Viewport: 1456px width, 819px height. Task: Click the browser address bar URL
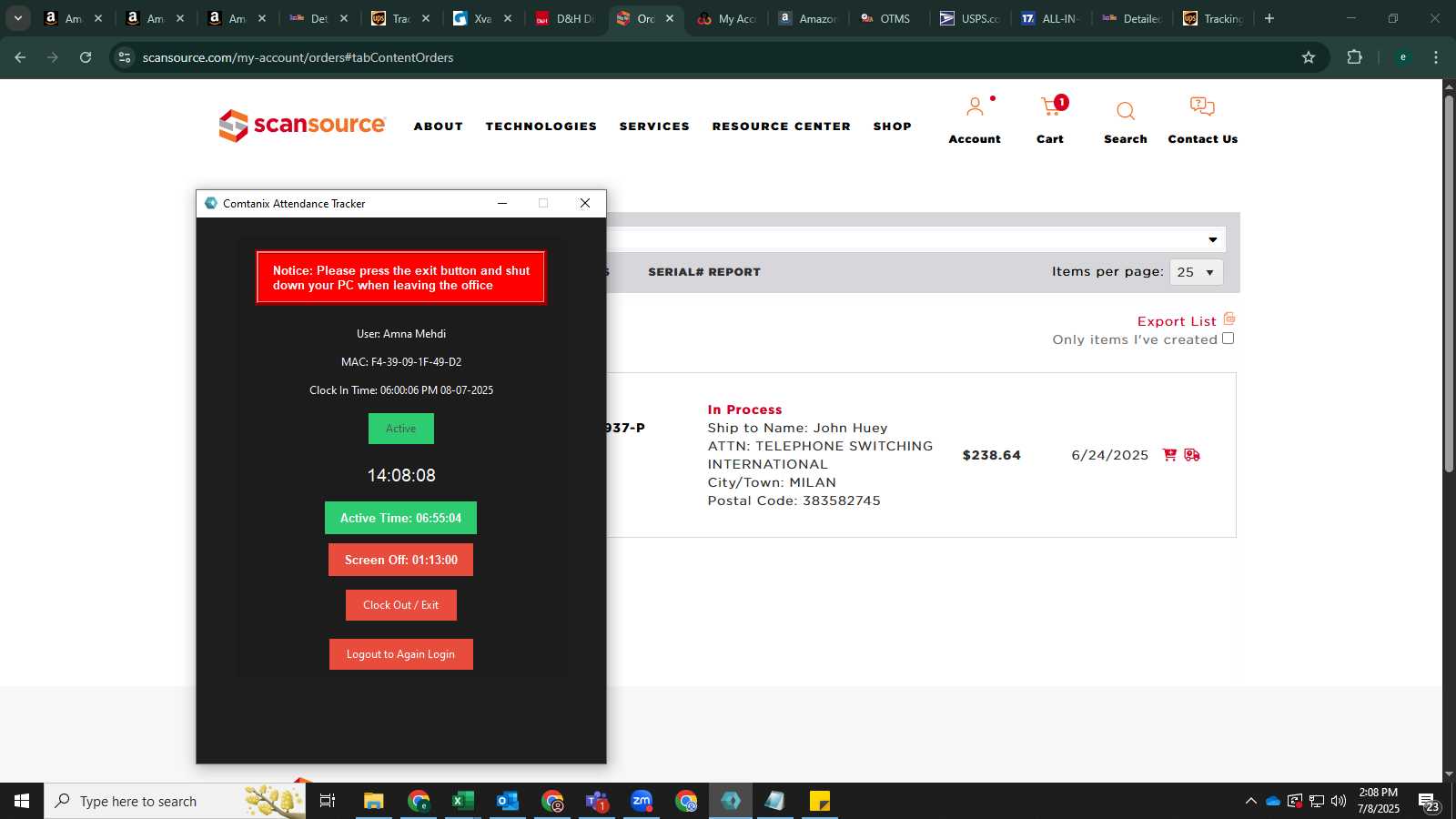(x=298, y=57)
